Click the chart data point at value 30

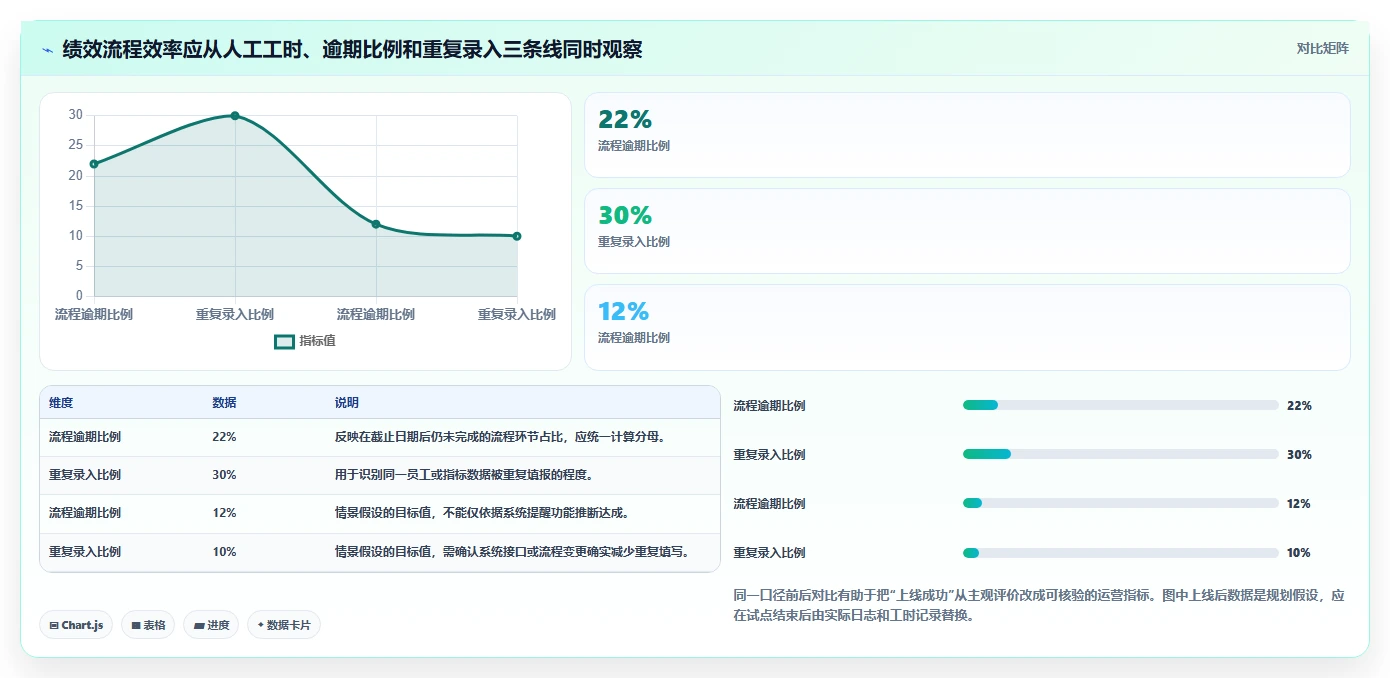click(235, 116)
